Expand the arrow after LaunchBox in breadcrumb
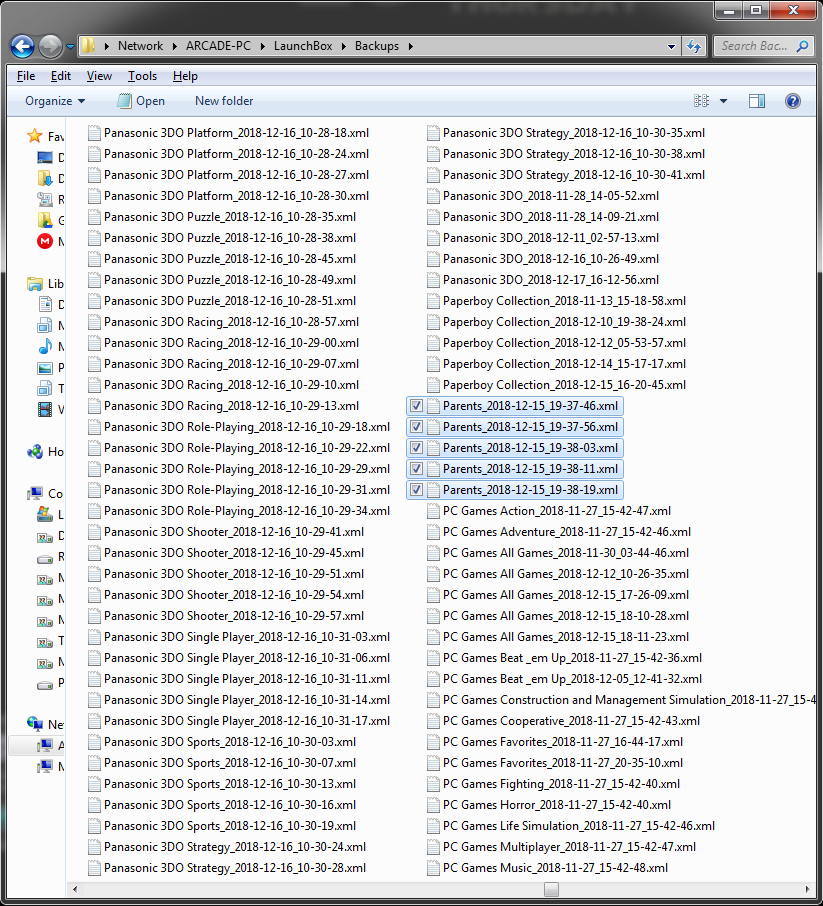This screenshot has width=823, height=906. tap(344, 46)
